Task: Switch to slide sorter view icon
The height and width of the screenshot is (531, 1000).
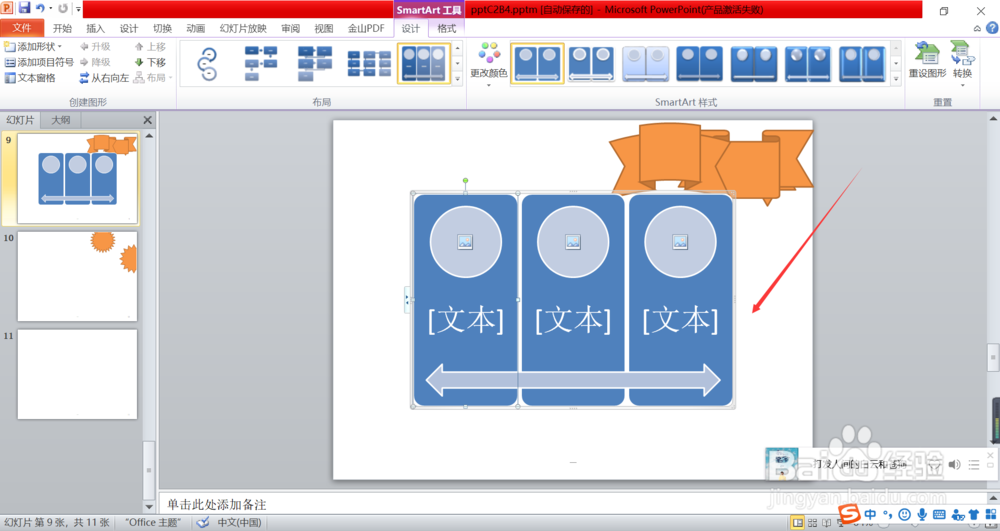Action: pyautogui.click(x=812, y=523)
